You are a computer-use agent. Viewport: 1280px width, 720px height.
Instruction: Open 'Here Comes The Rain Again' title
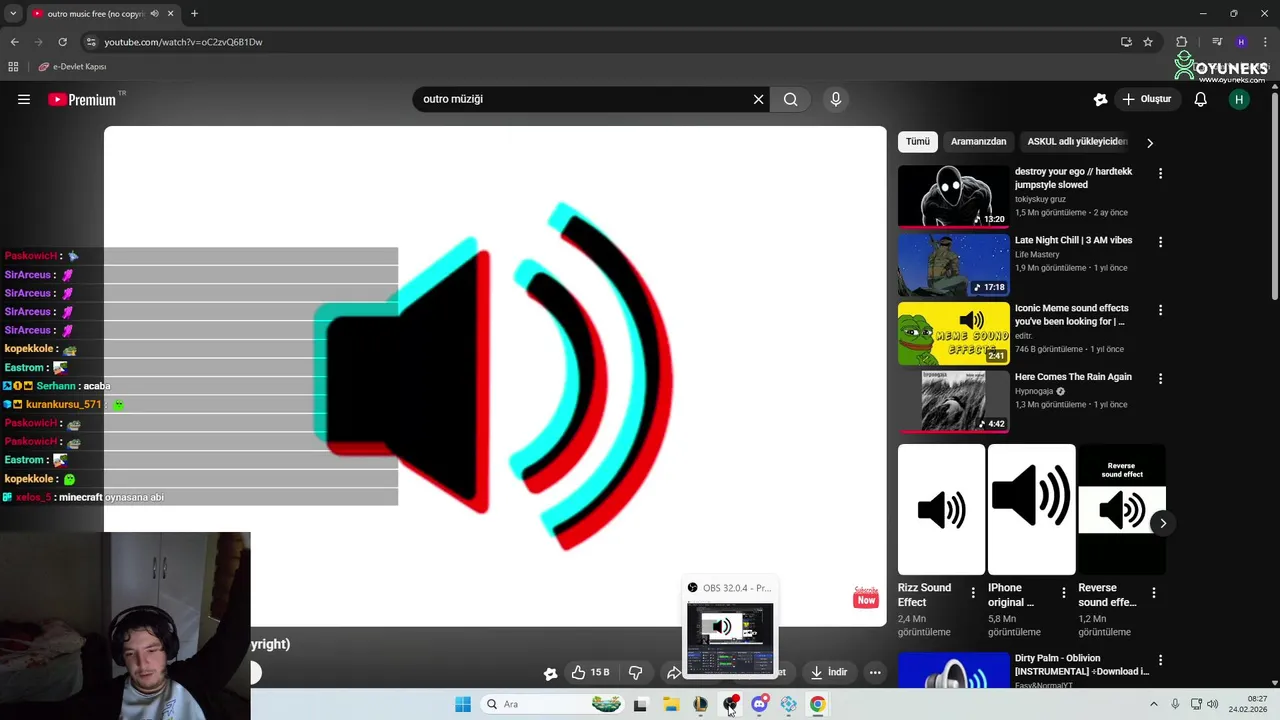[1073, 377]
